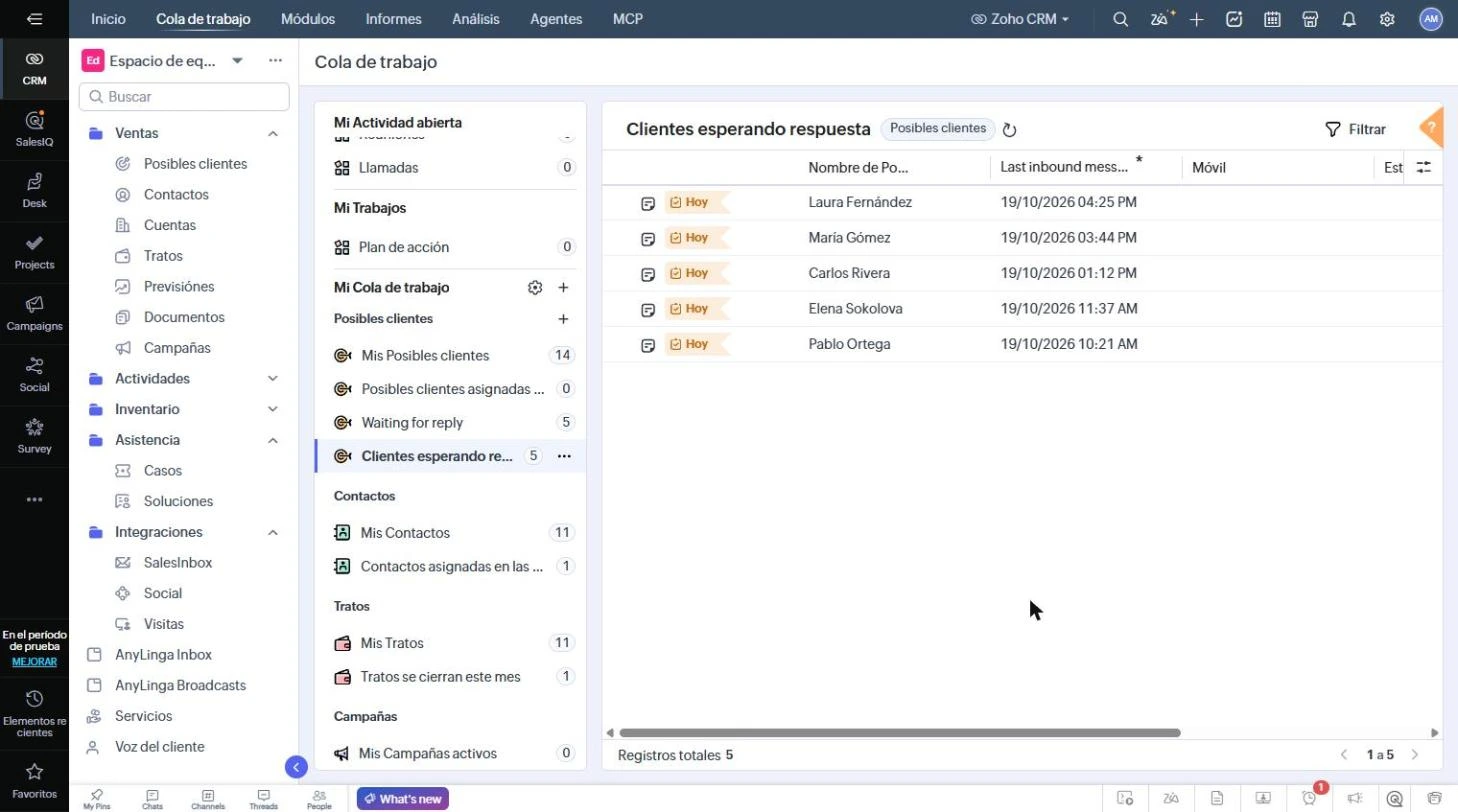1458x812 pixels.
Task: Open the Módulos menu tab
Action: click(x=308, y=19)
